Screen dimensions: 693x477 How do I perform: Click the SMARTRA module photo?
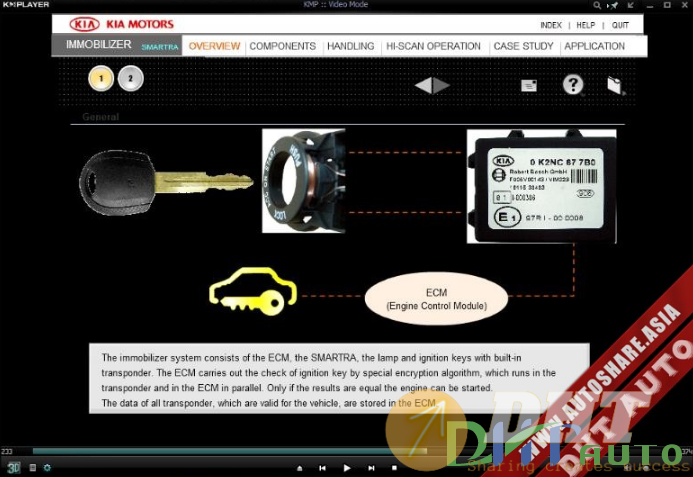tap(542, 186)
